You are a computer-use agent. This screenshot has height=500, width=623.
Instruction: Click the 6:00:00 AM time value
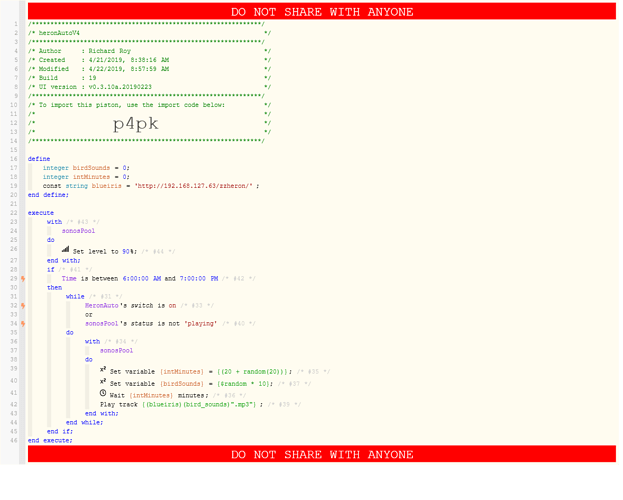[x=142, y=279]
